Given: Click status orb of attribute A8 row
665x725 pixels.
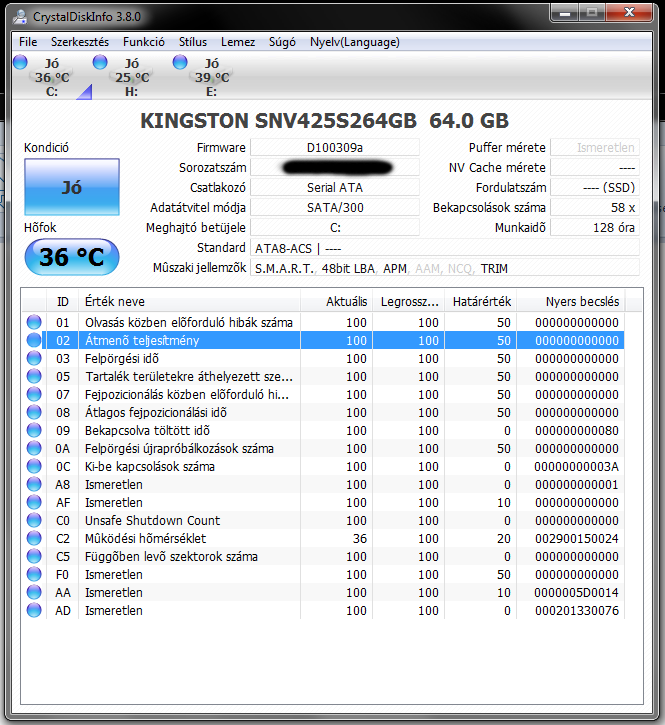Looking at the screenshot, I should point(34,484).
